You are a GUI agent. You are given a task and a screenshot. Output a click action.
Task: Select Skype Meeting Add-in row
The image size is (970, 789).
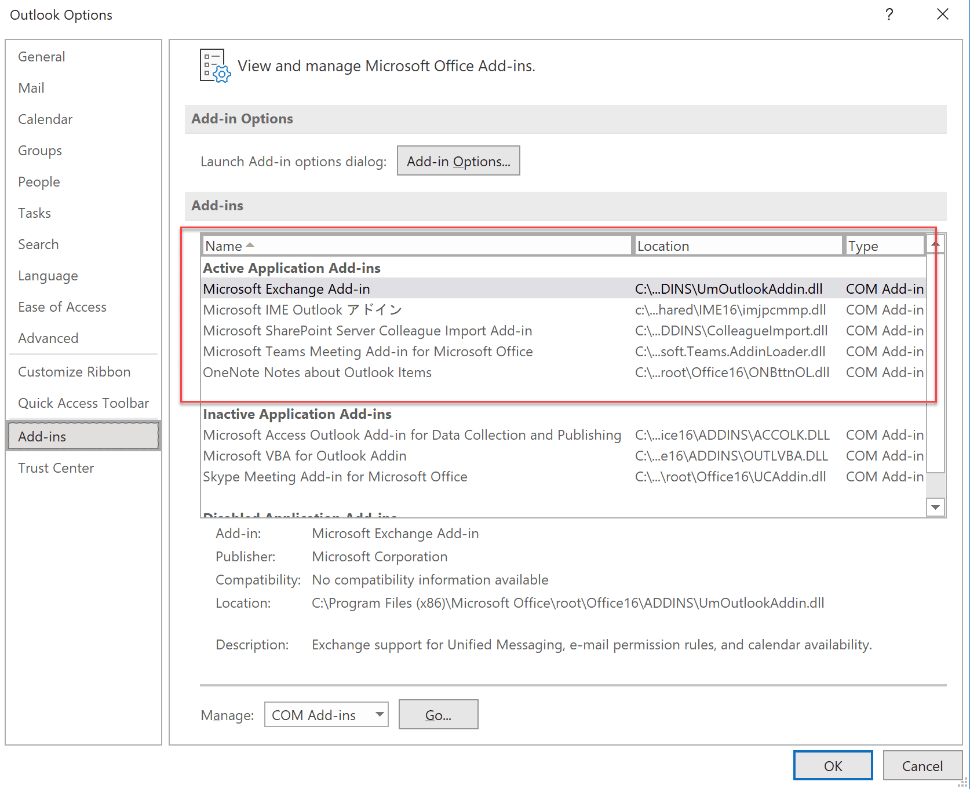tap(564, 476)
